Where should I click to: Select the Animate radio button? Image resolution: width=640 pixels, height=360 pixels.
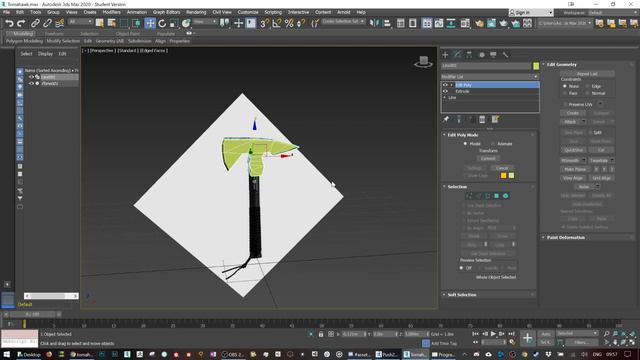(493, 144)
